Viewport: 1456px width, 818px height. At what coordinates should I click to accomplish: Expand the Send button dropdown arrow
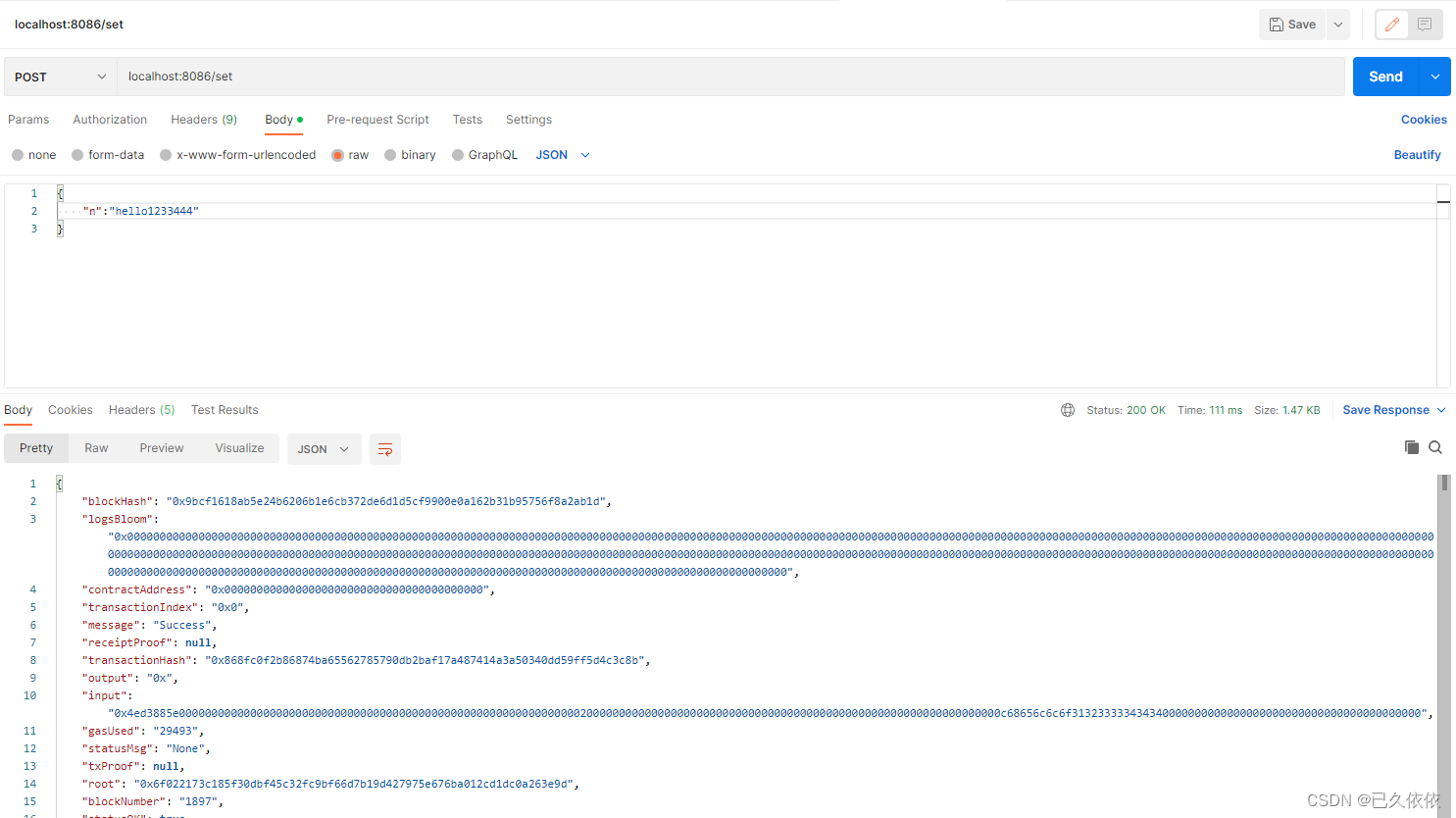[x=1435, y=77]
